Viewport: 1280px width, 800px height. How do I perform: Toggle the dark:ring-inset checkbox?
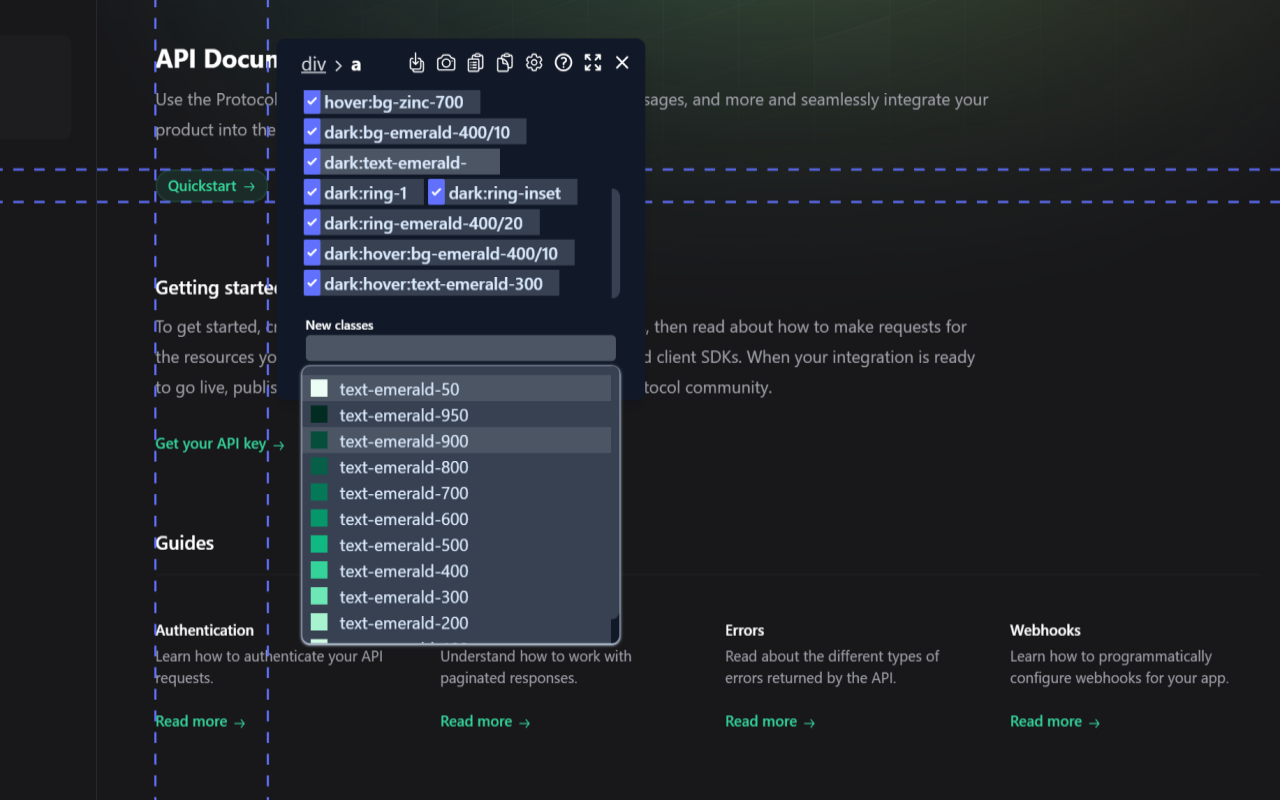436,193
